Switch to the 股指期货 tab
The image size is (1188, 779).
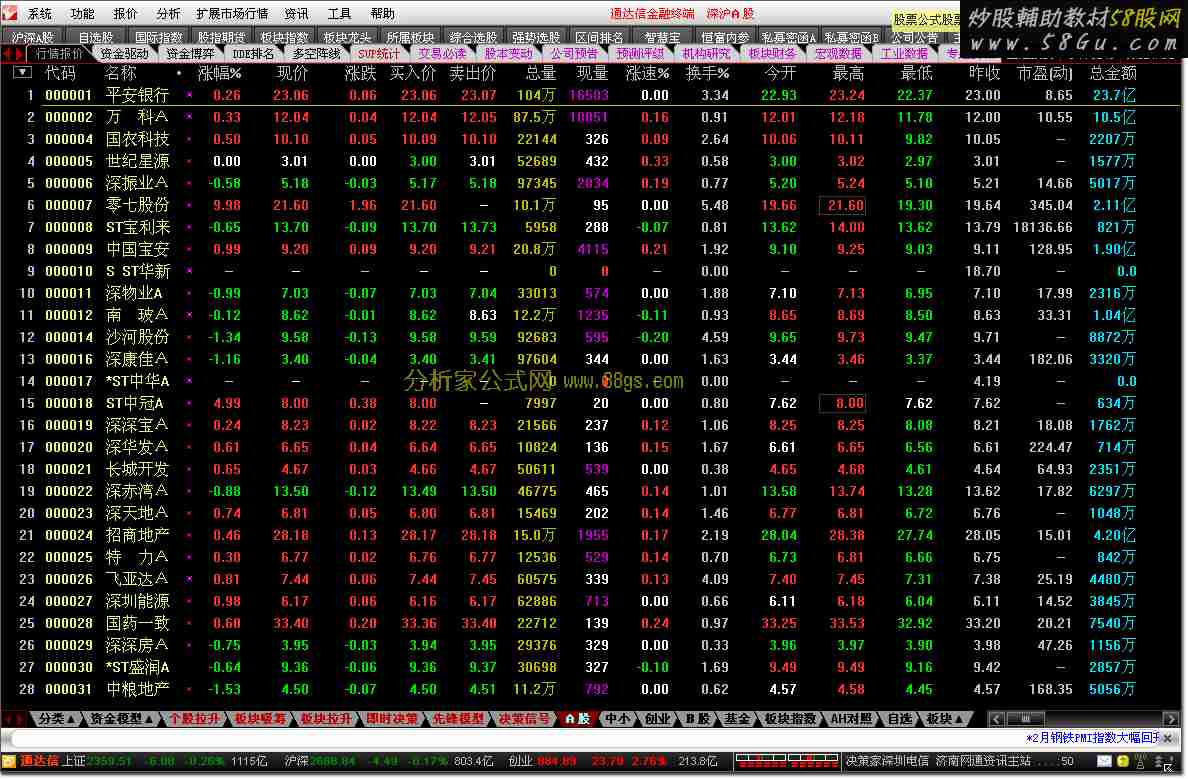pos(221,37)
